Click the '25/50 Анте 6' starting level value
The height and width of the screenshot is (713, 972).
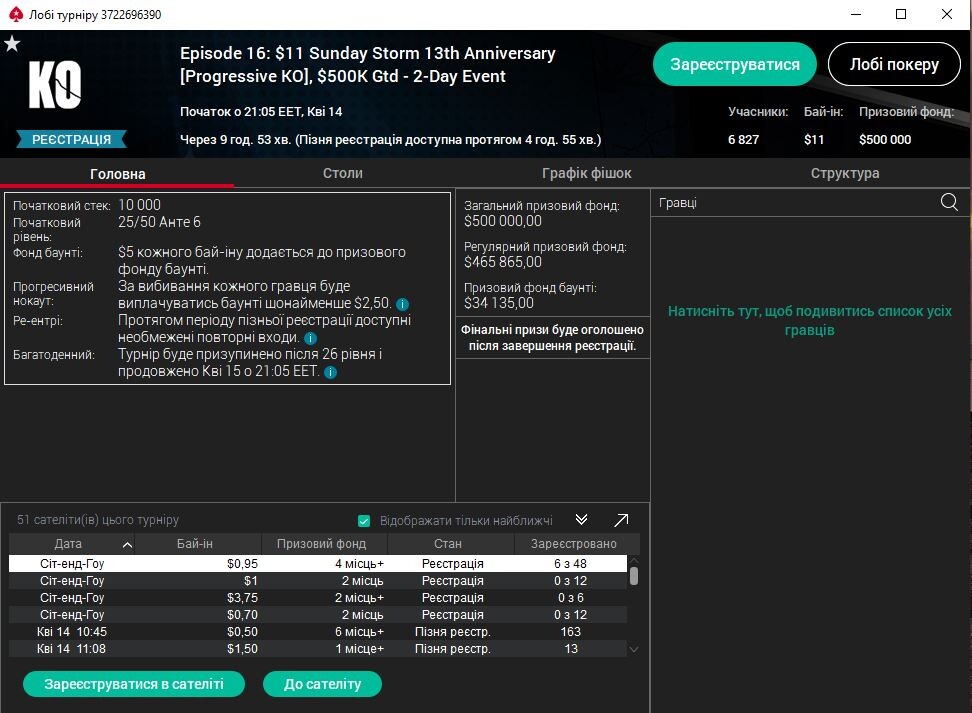point(159,222)
